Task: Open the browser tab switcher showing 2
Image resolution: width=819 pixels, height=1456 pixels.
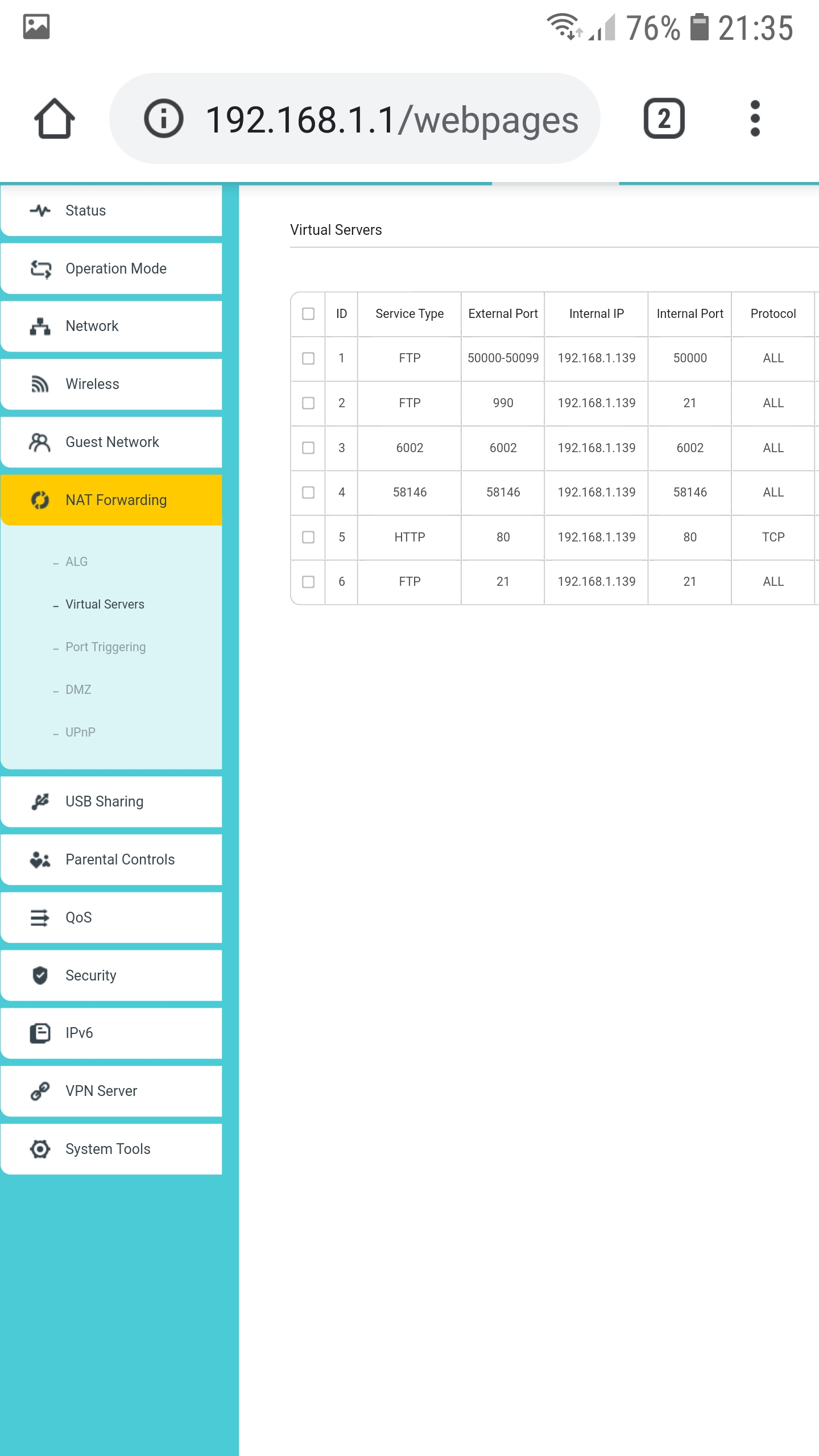Action: point(664,118)
